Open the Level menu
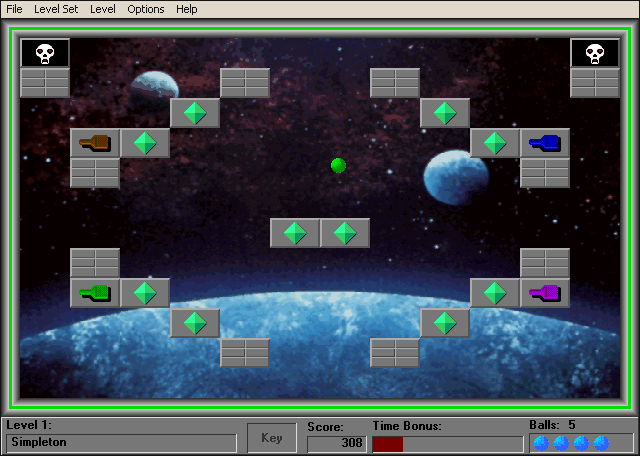This screenshot has width=640, height=456. point(103,9)
